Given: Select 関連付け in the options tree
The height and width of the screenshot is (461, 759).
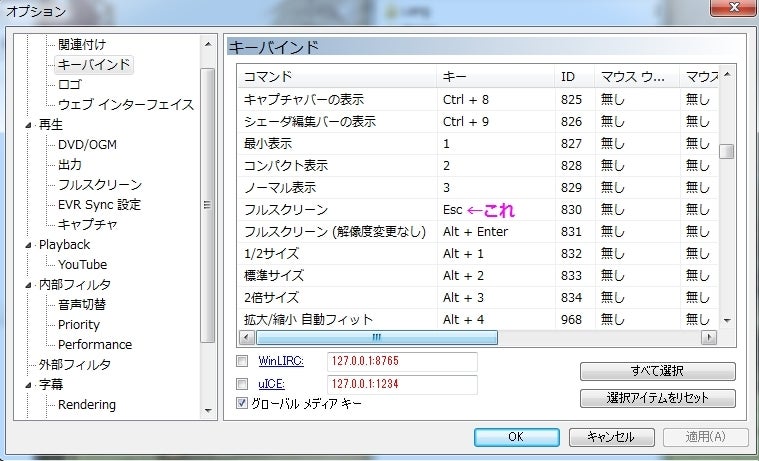Looking at the screenshot, I should coord(82,45).
